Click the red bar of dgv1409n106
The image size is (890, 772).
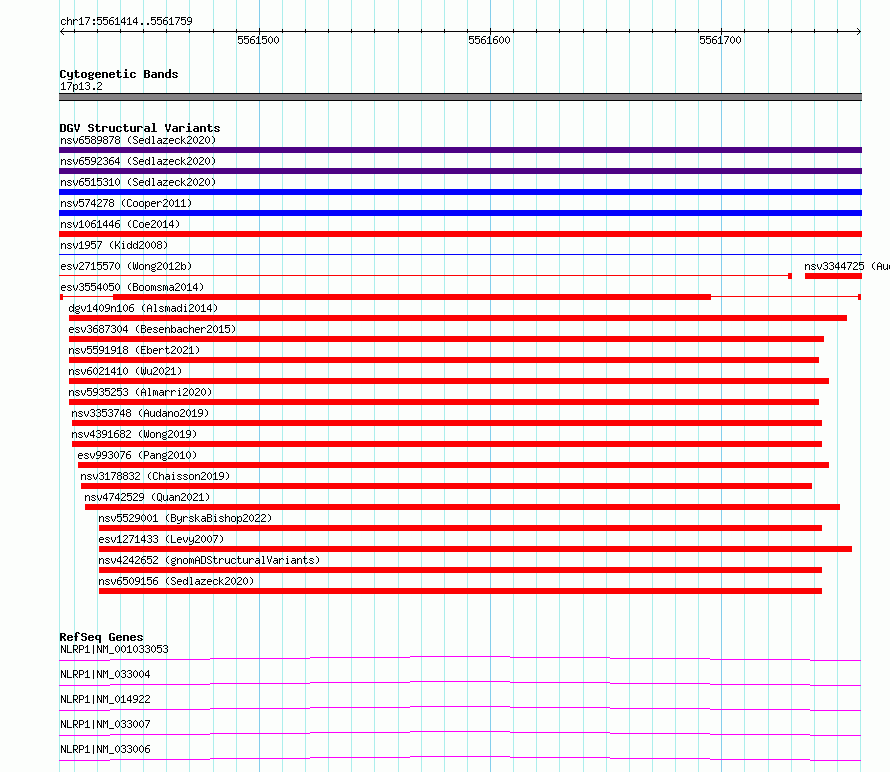click(457, 318)
